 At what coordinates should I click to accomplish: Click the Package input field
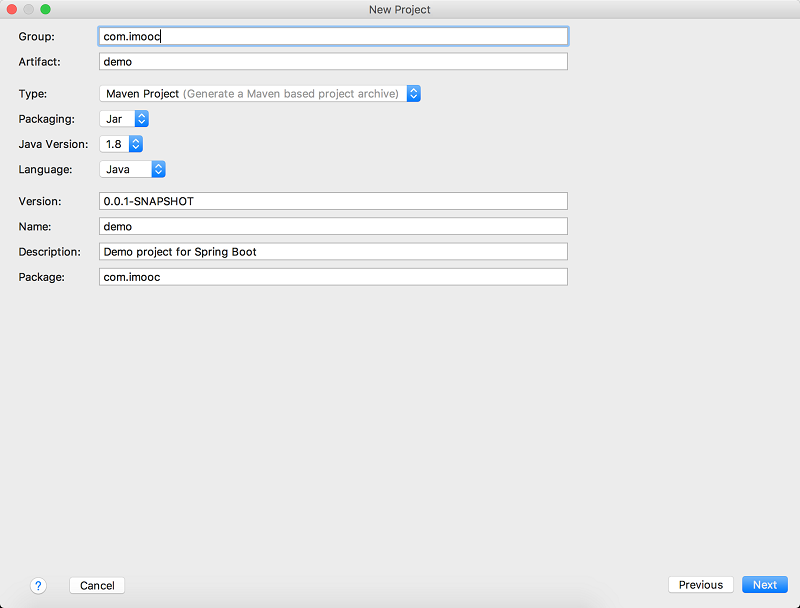(333, 277)
